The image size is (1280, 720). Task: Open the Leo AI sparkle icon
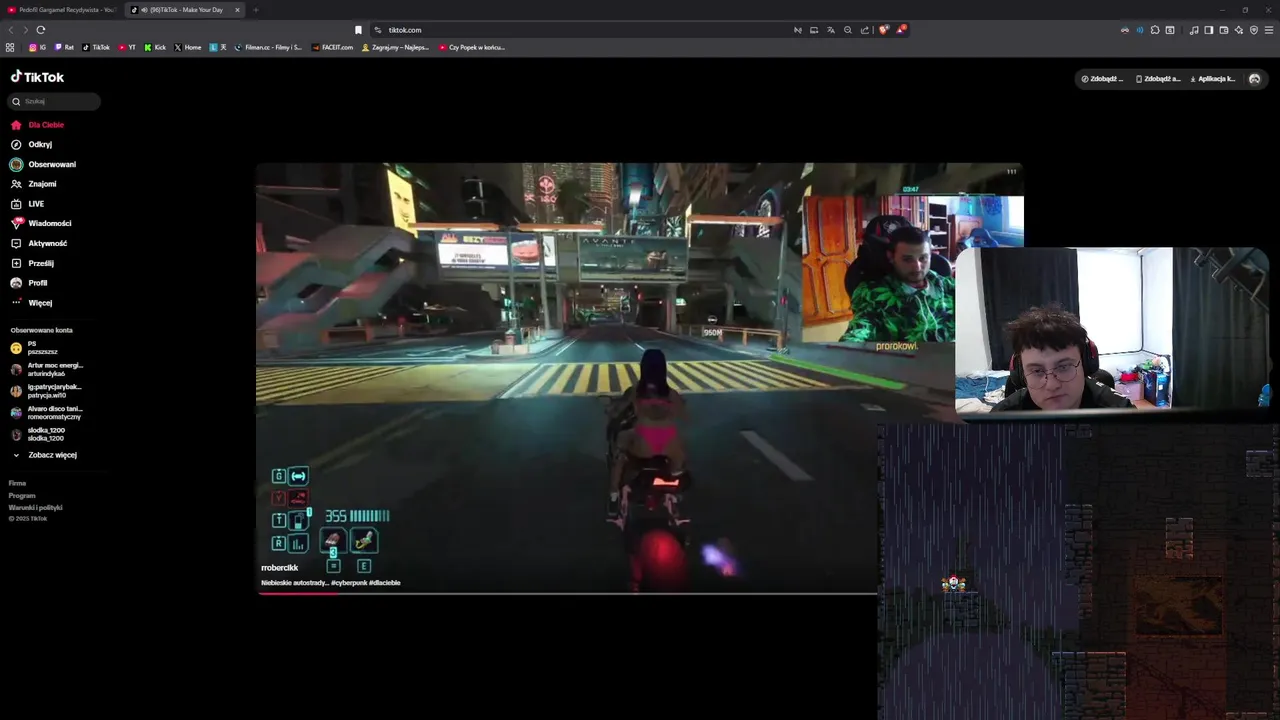coord(1239,30)
